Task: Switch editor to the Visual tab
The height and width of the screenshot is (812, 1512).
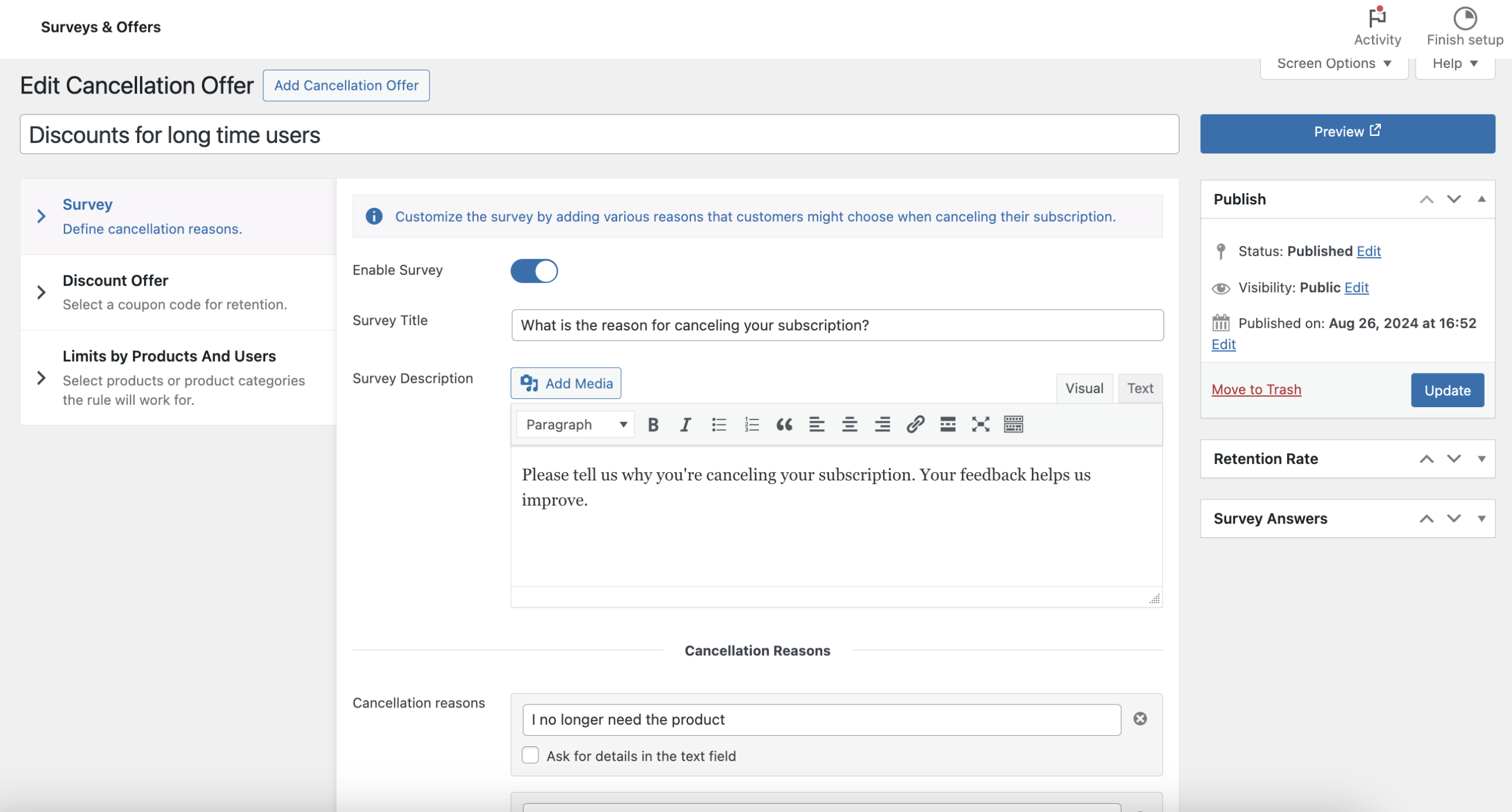Action: click(1084, 388)
